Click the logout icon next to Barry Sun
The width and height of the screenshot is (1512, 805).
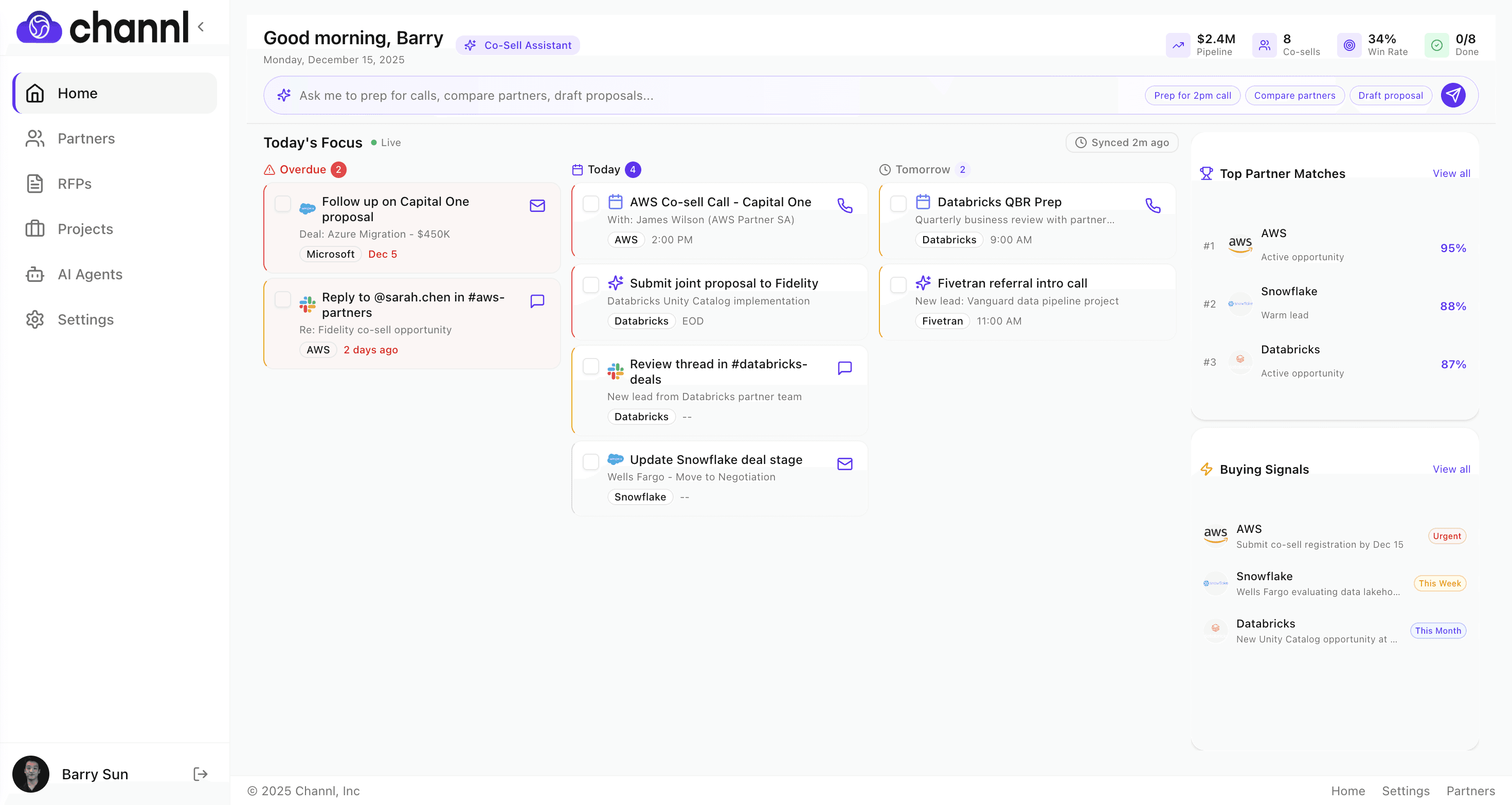pyautogui.click(x=200, y=774)
